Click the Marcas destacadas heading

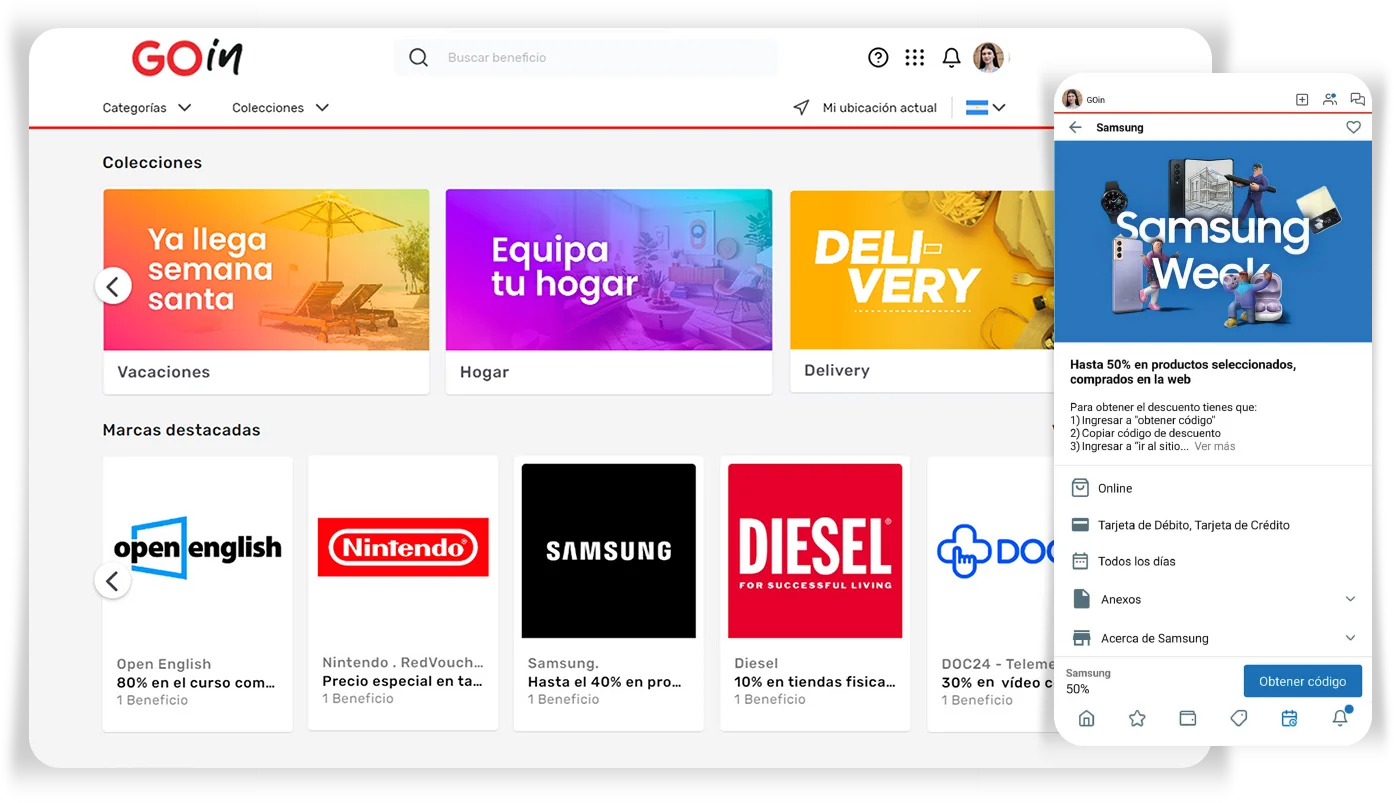pos(181,430)
